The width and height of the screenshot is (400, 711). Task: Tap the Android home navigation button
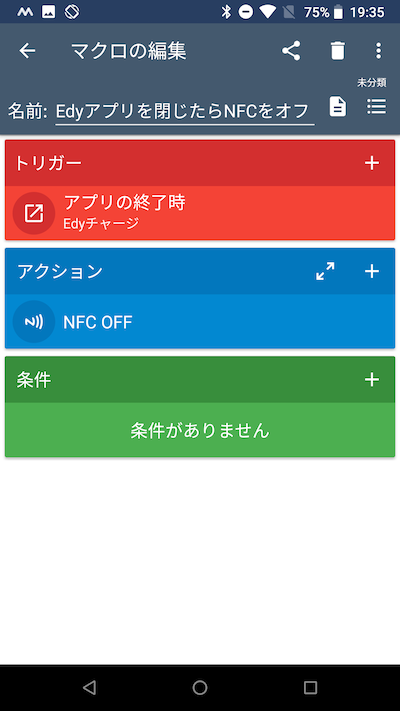(200, 688)
